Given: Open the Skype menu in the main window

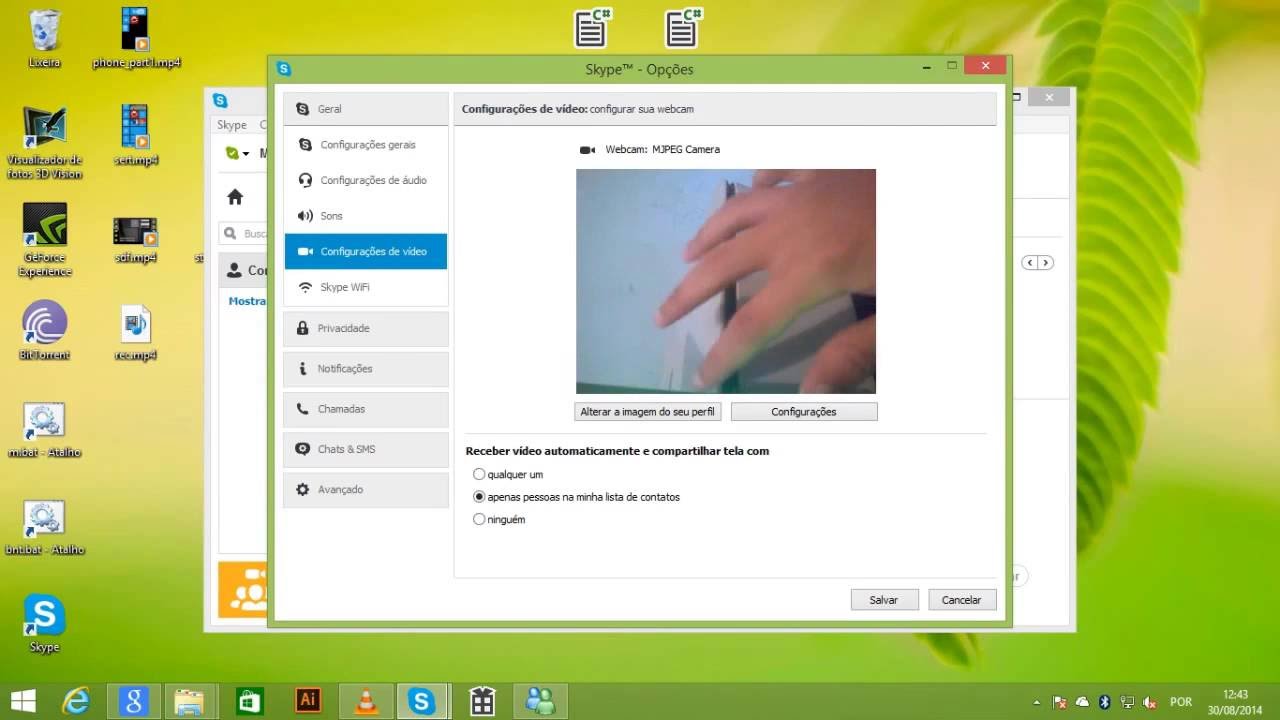Looking at the screenshot, I should click(232, 125).
